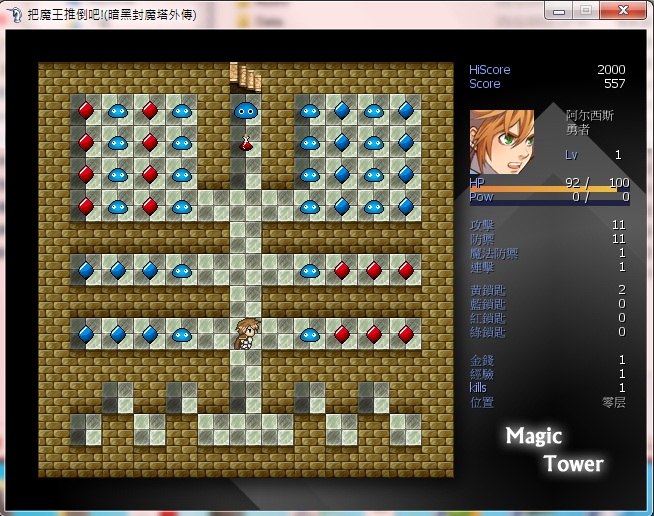Click the large blue slime below the staircase

246,111
